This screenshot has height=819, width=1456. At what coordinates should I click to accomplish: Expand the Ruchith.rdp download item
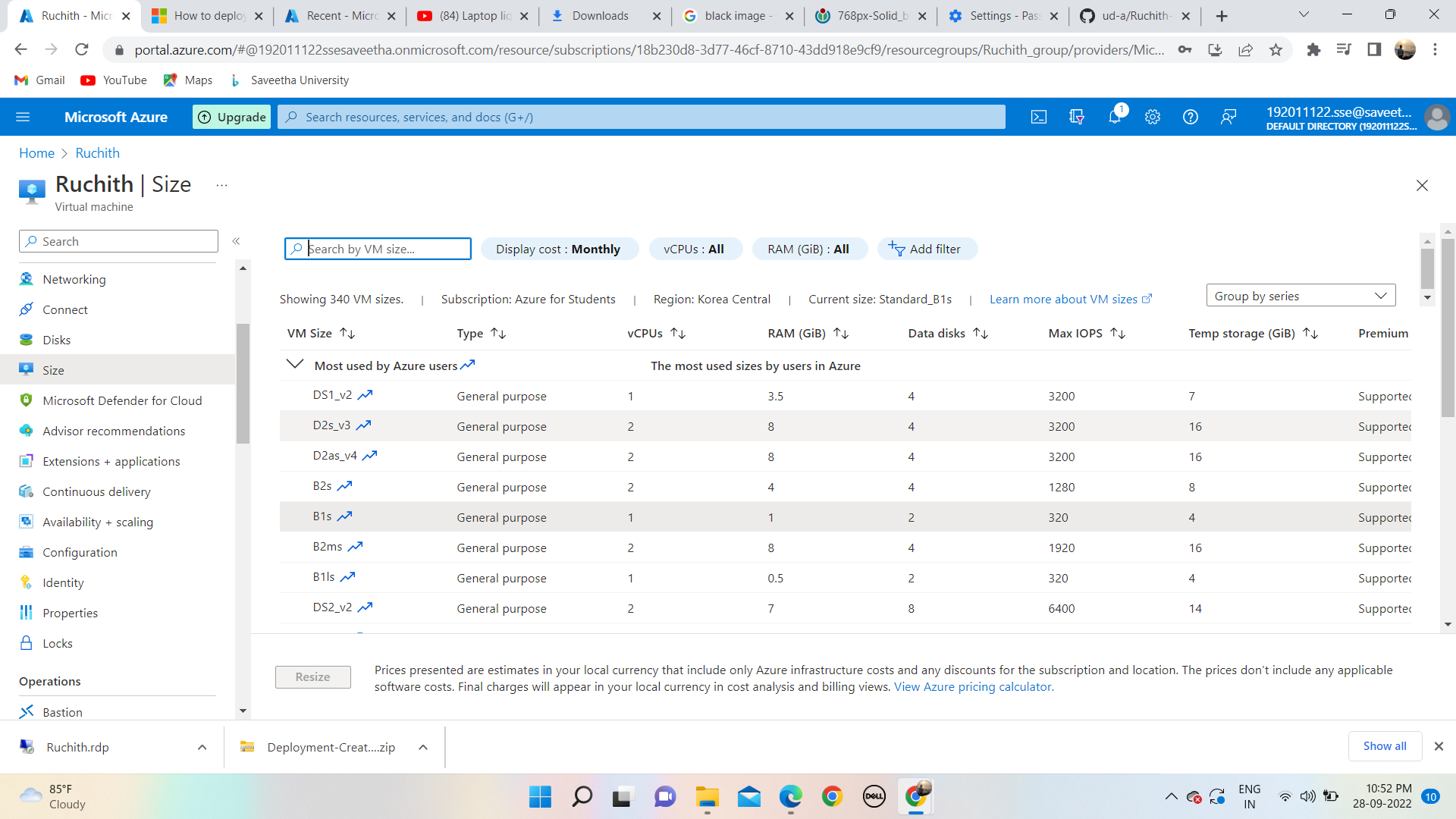pos(202,747)
